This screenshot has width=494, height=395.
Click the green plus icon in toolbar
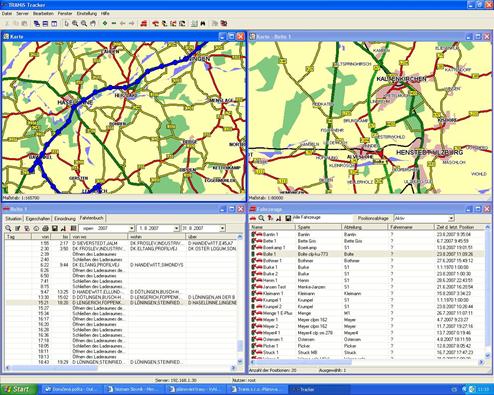pyautogui.click(x=105, y=23)
